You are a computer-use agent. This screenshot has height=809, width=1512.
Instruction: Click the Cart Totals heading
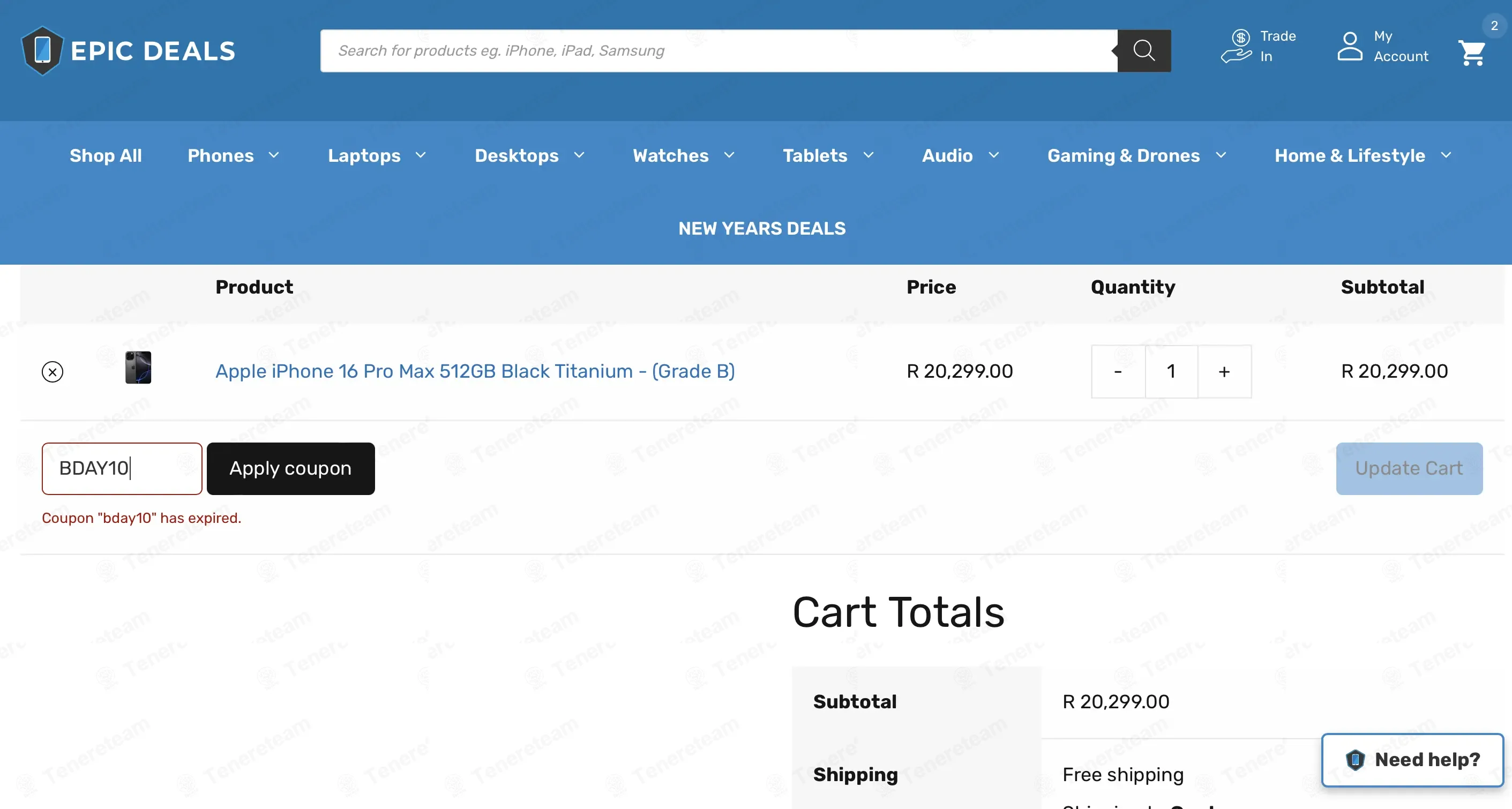click(x=899, y=612)
